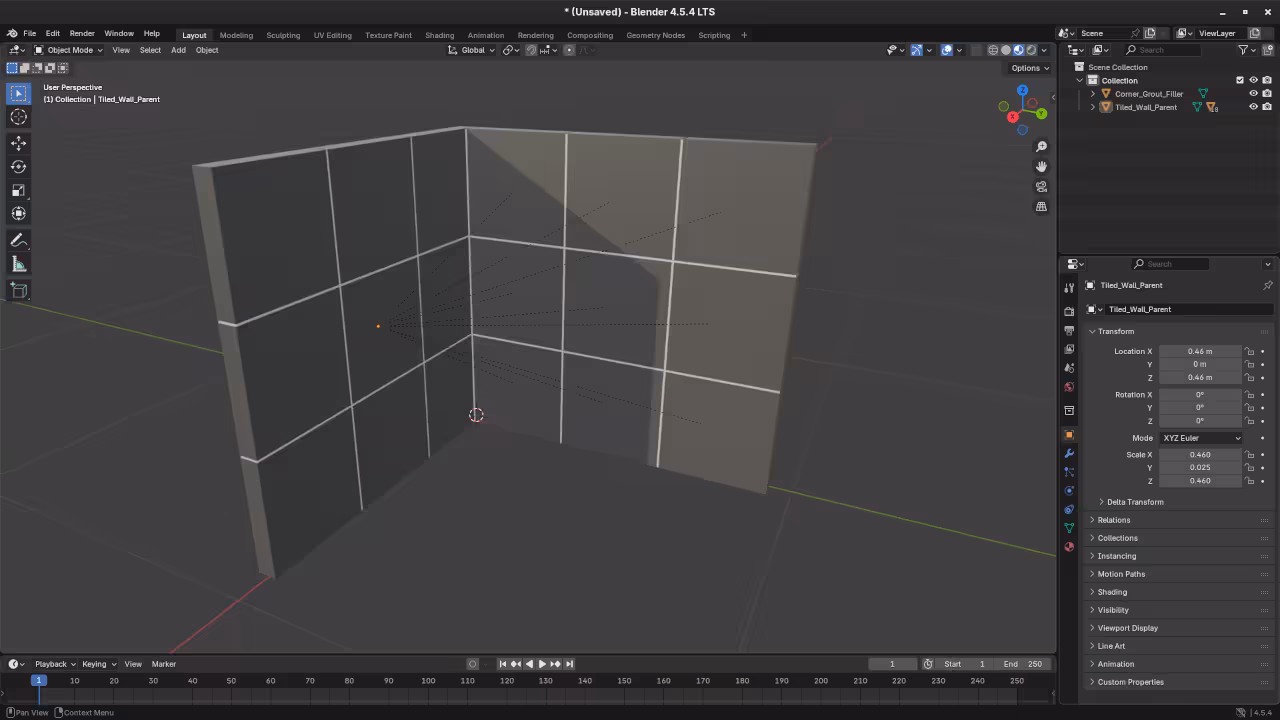Viewport: 1280px width, 720px height.
Task: Enable Rendered viewport shading
Action: (1031, 49)
